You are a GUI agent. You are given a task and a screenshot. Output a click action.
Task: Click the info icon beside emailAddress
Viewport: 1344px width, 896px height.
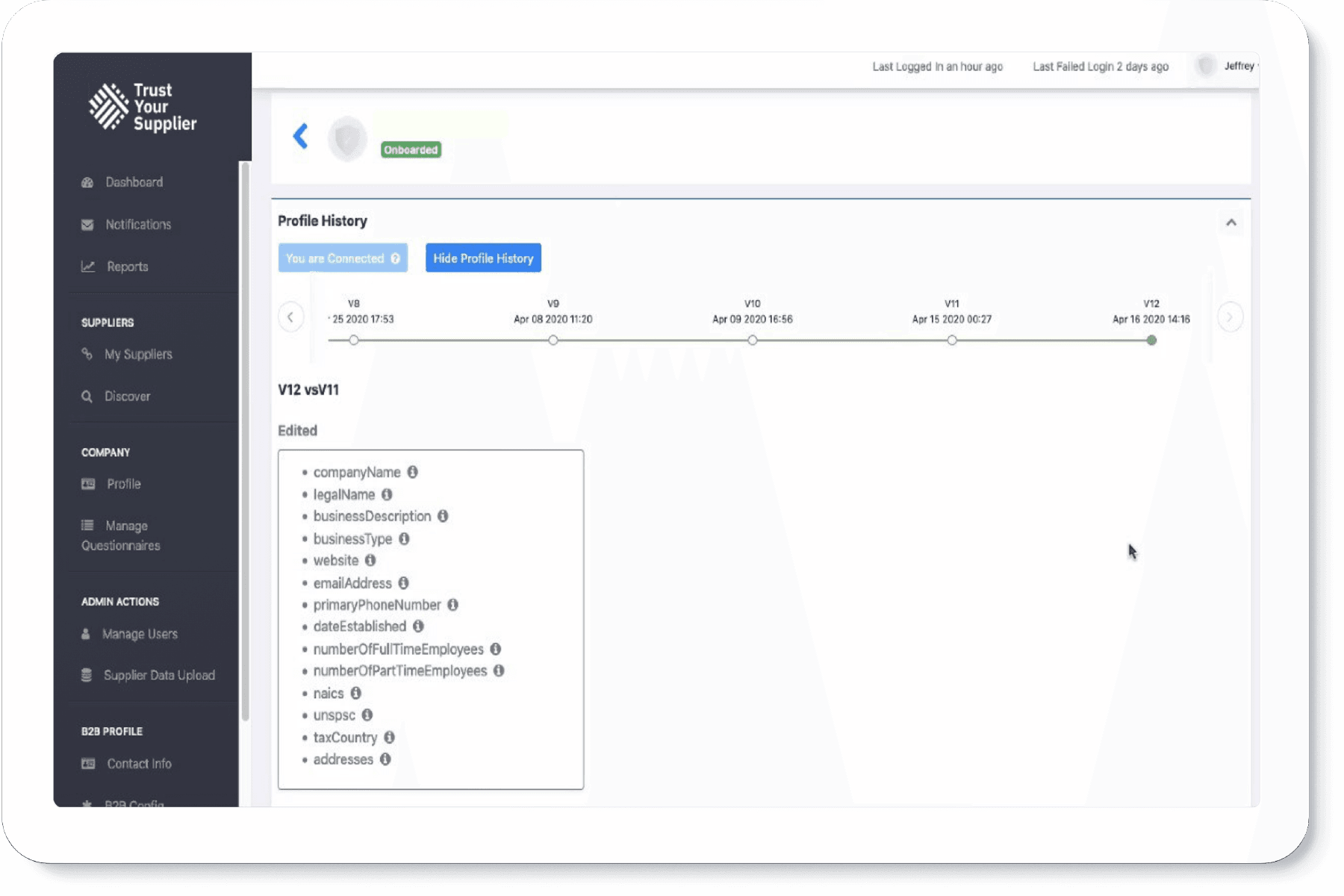point(403,582)
